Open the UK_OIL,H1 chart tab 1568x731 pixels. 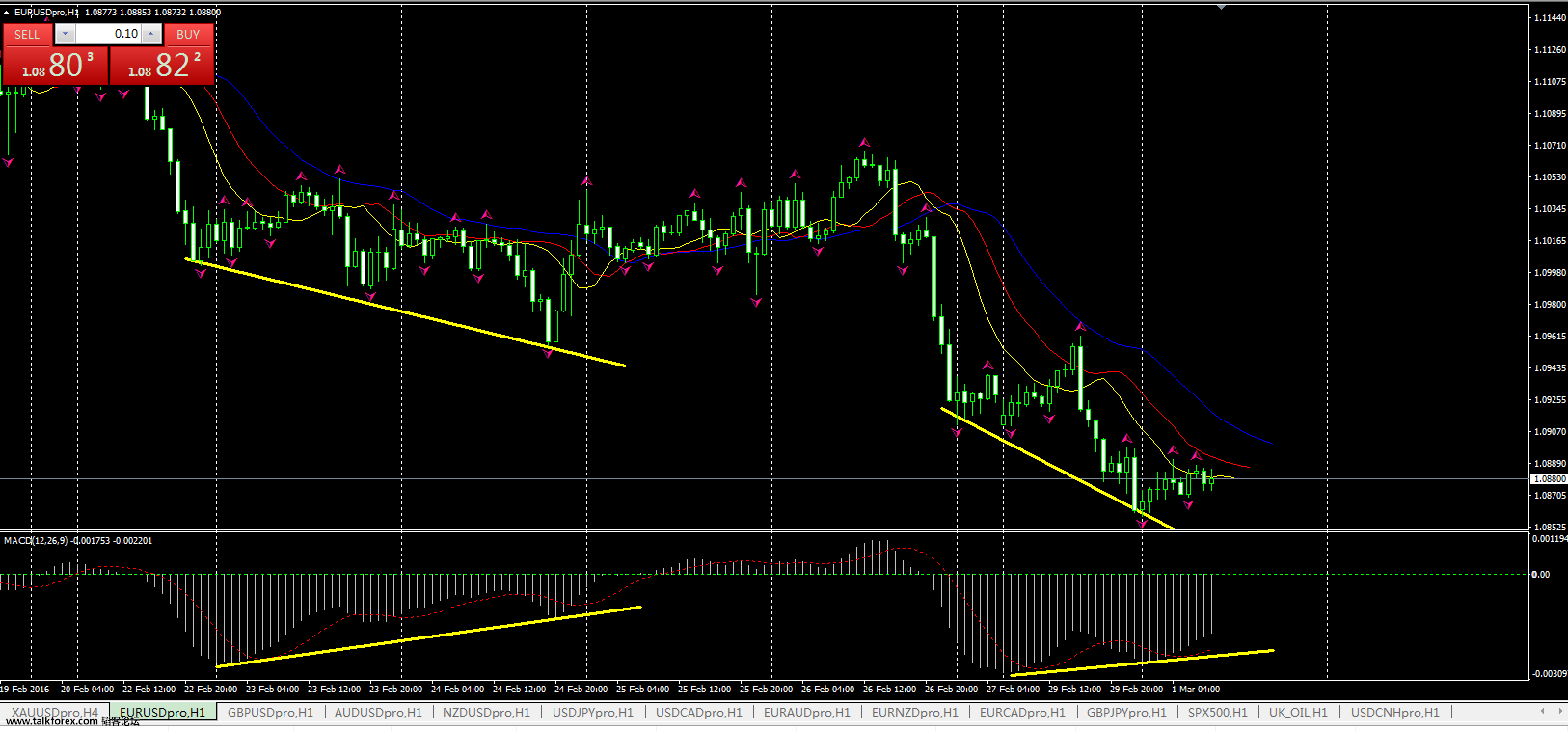(1298, 713)
